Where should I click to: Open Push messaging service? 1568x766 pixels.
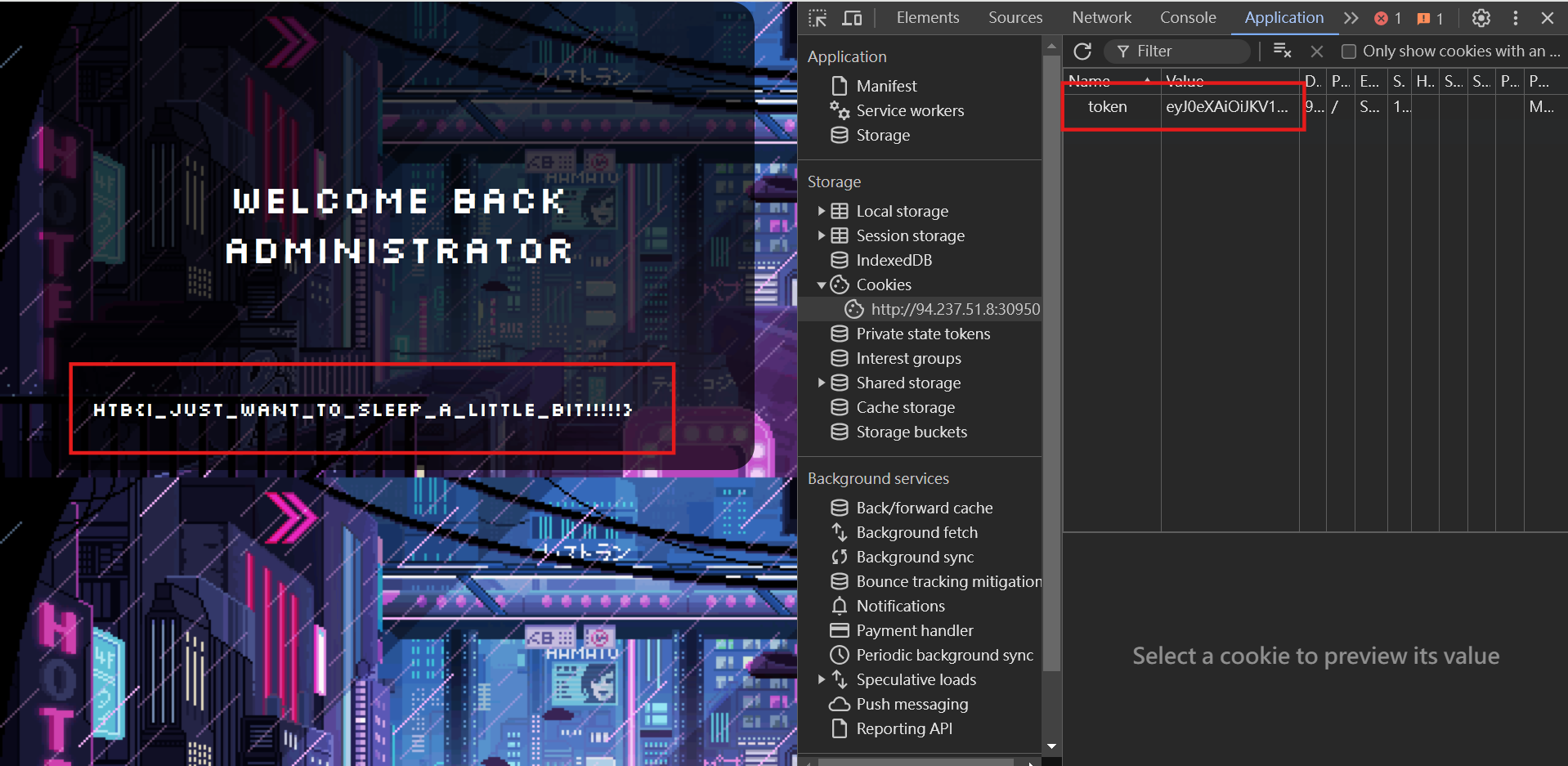pos(912,704)
